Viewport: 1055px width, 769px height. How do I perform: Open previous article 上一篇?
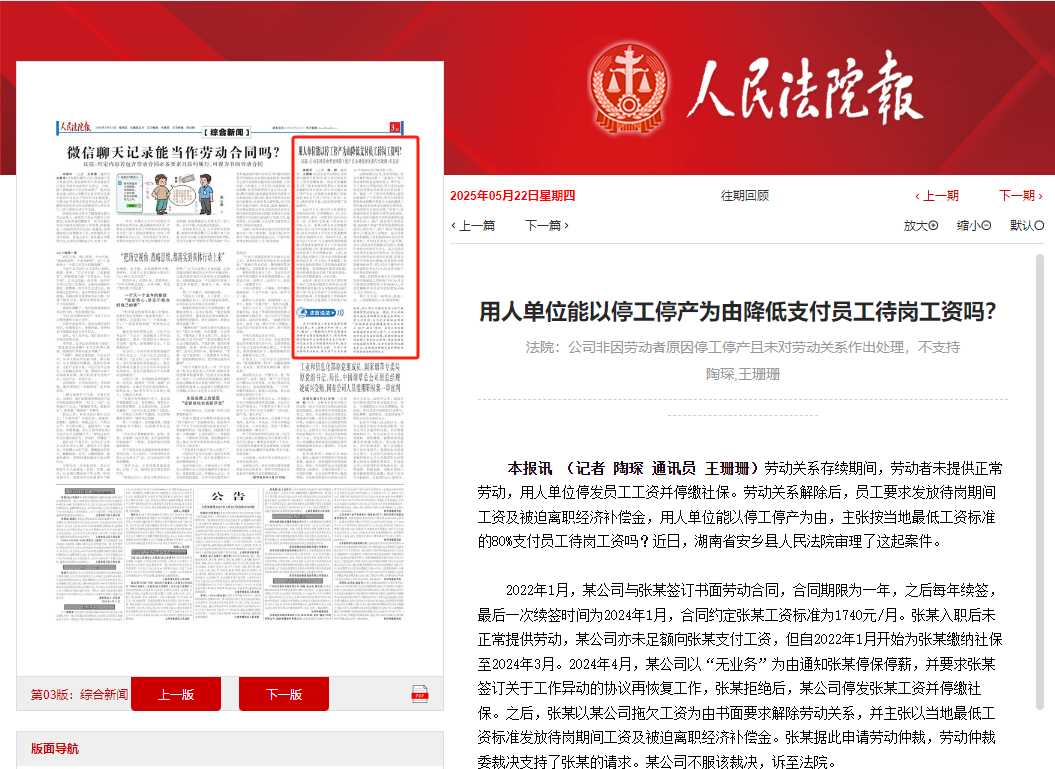[x=473, y=225]
